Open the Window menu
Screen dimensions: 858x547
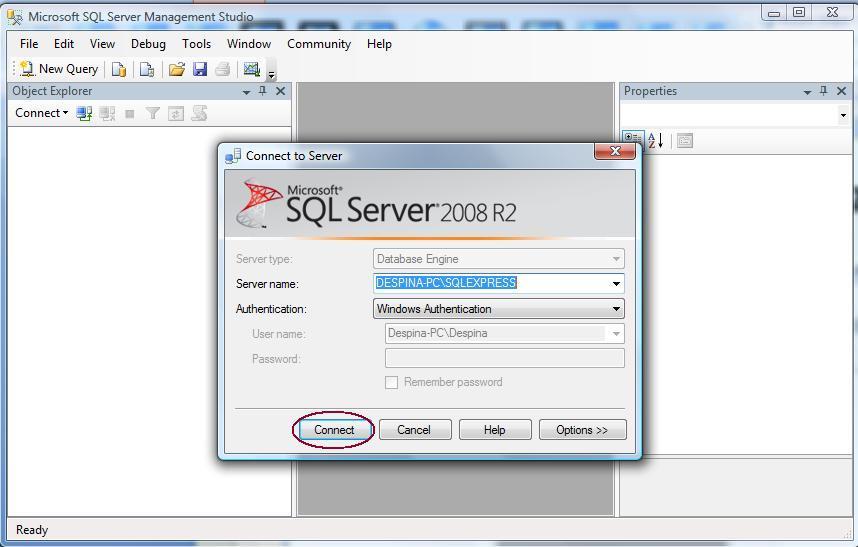point(249,44)
